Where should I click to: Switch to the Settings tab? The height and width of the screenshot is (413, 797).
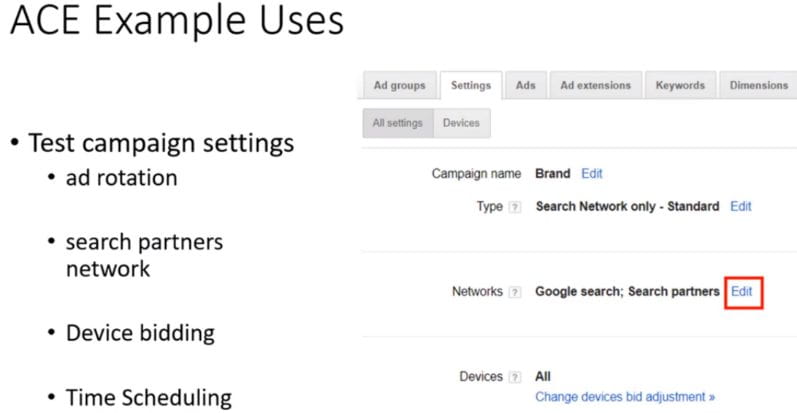[471, 85]
